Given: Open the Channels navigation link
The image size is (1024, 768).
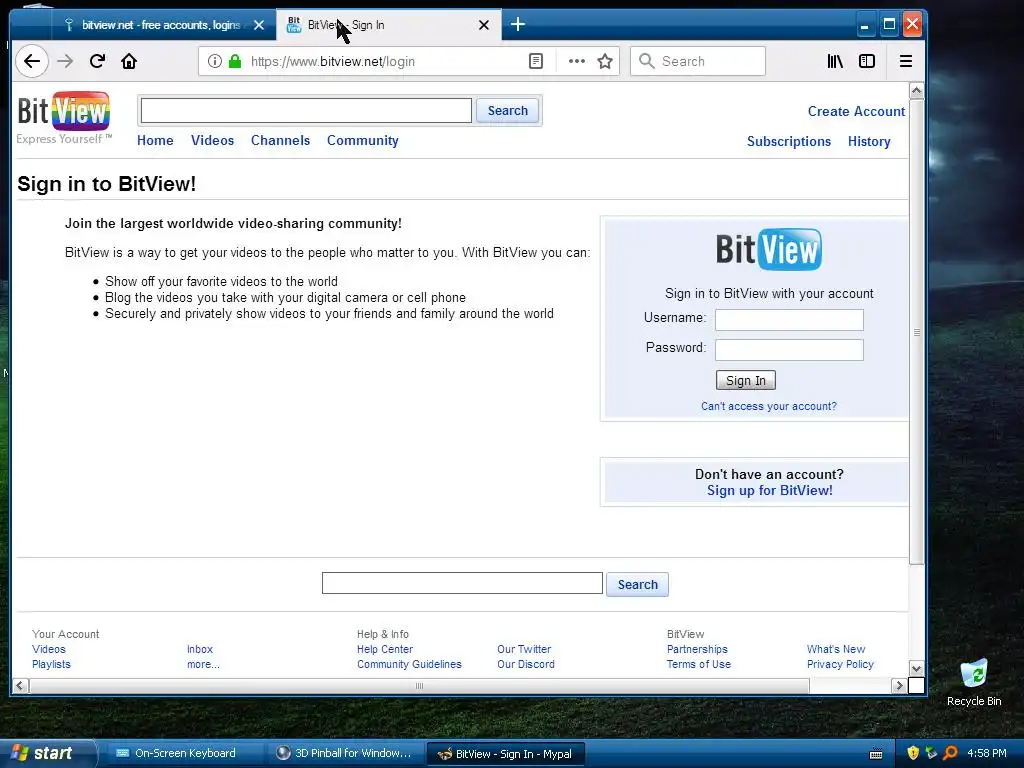Looking at the screenshot, I should point(280,140).
